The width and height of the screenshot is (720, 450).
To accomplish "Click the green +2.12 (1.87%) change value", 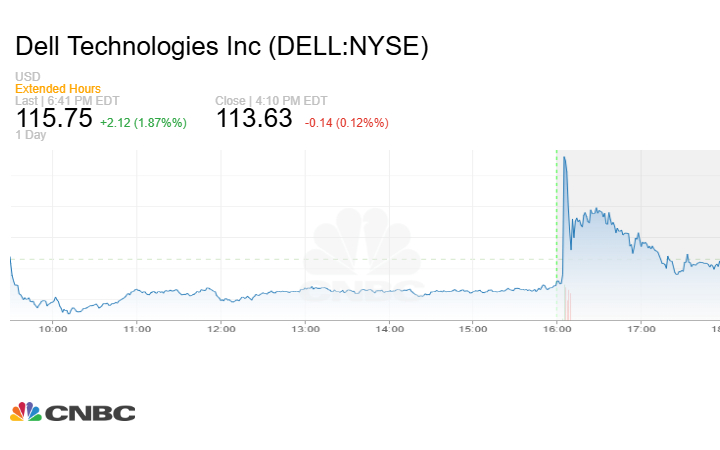I will [144, 122].
